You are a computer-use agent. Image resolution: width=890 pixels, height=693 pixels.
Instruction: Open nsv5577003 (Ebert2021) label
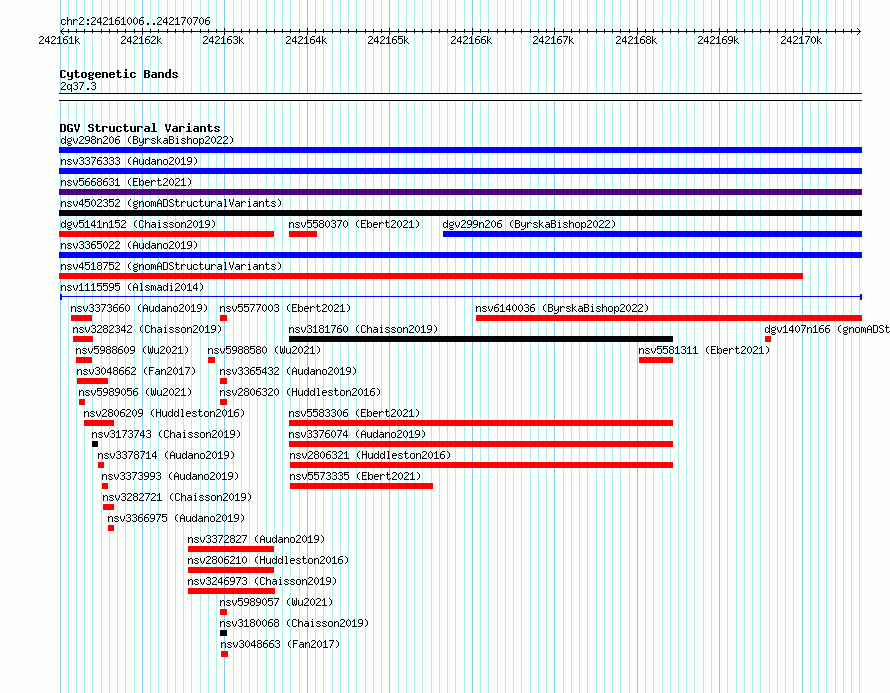click(285, 308)
